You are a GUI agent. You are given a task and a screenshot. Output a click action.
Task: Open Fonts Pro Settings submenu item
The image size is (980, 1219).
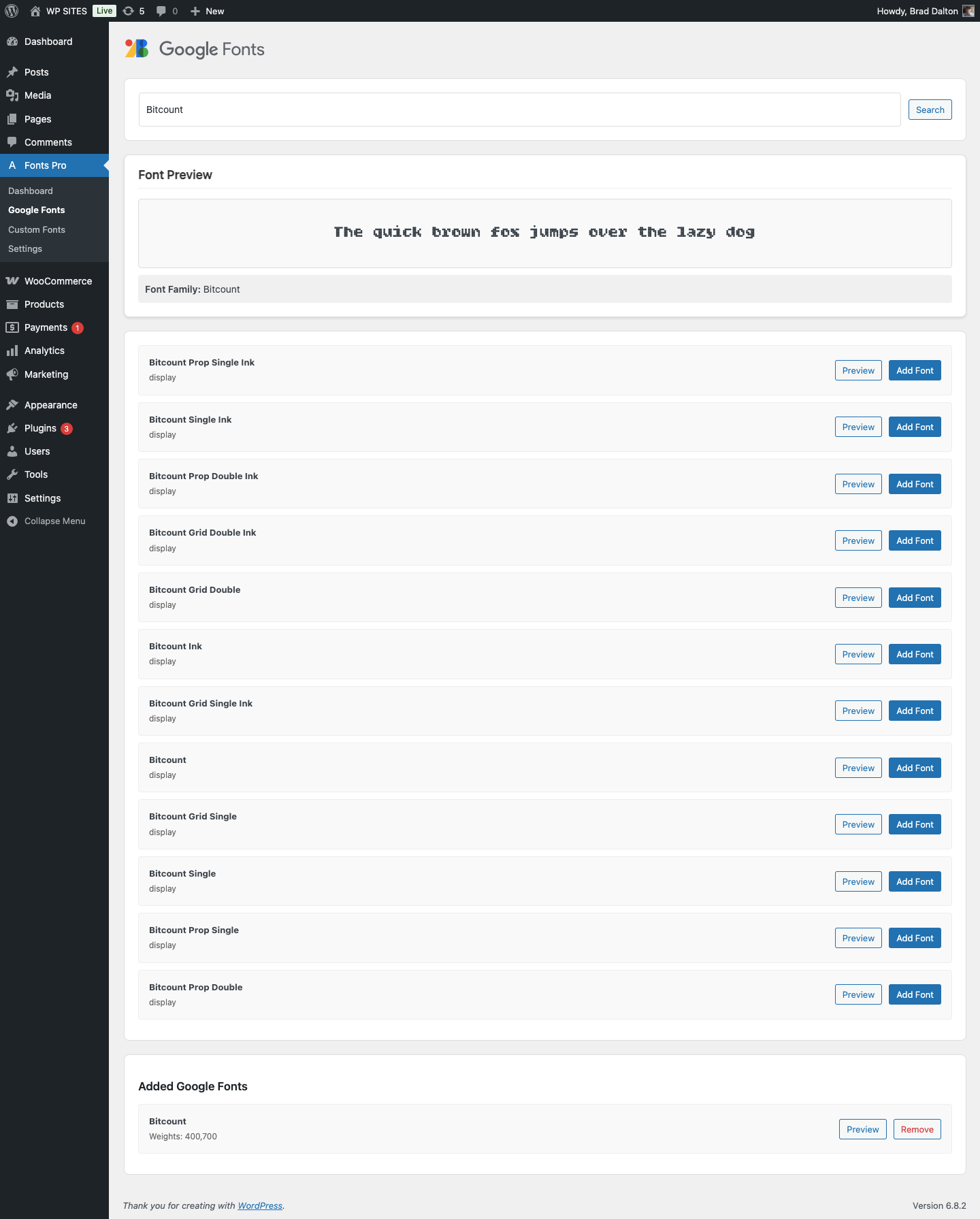pyautogui.click(x=25, y=249)
